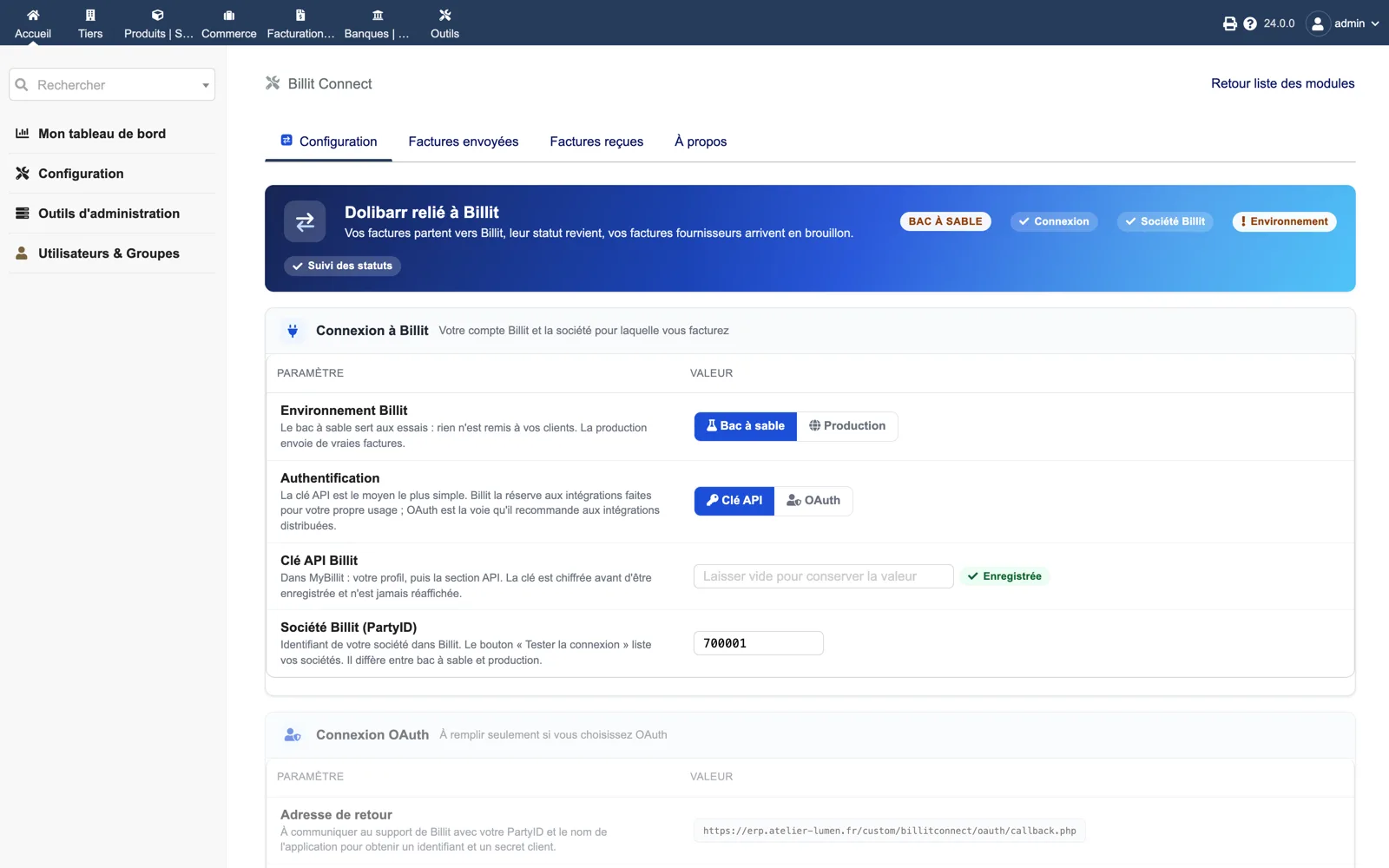
Task: Open the Commerce briefcase icon
Action: click(x=229, y=15)
